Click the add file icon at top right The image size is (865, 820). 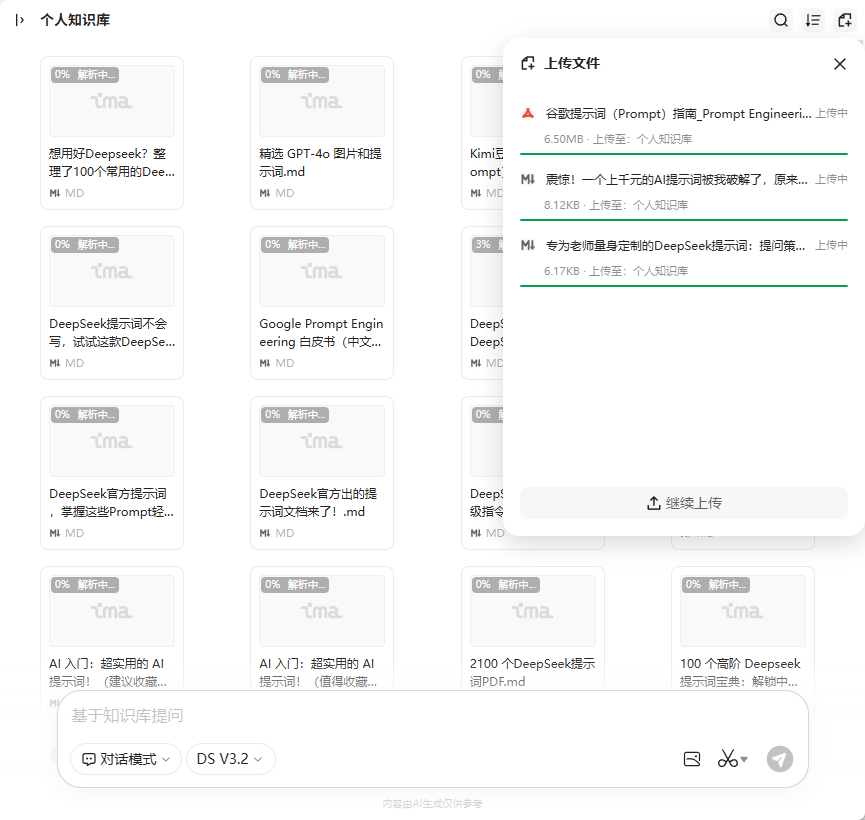(x=845, y=20)
